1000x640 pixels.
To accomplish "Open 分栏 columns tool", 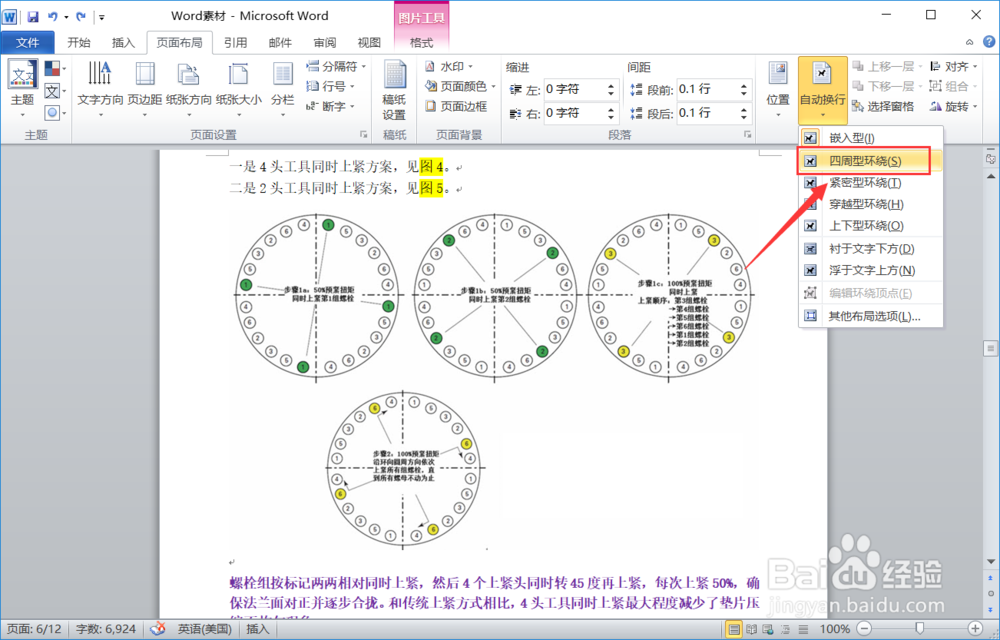I will coord(283,89).
